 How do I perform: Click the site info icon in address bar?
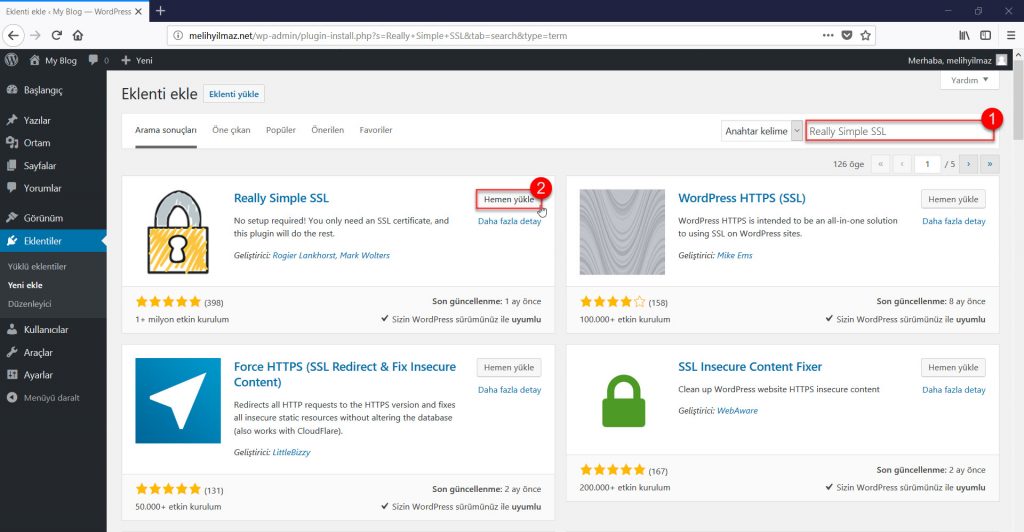coord(178,36)
